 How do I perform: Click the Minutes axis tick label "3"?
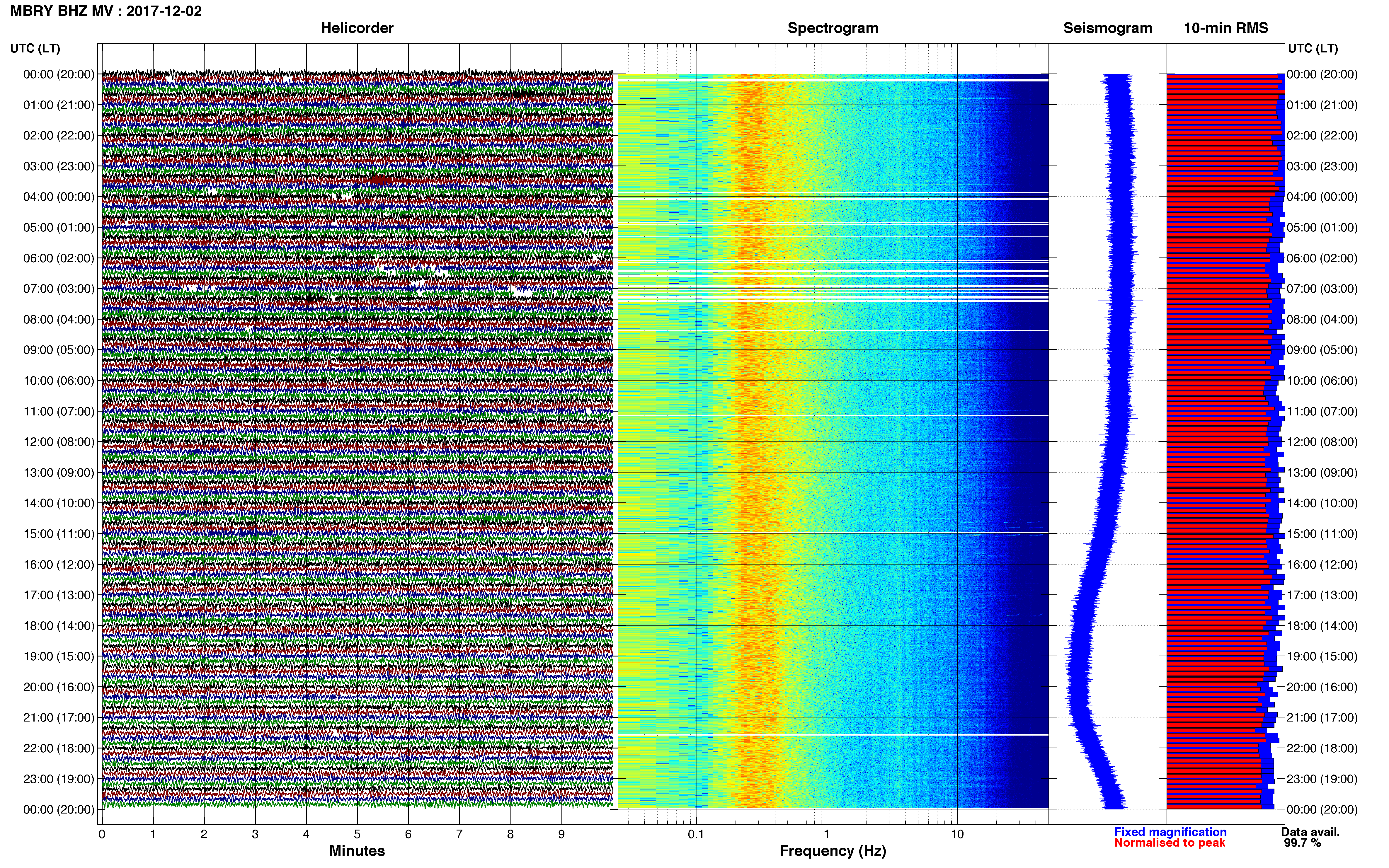click(255, 835)
